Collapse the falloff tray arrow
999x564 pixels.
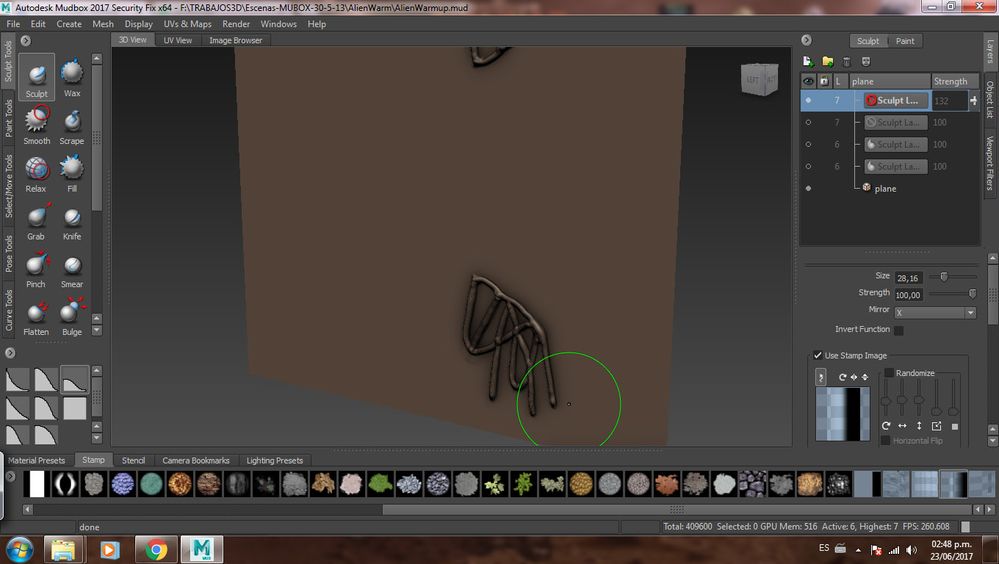(x=10, y=352)
